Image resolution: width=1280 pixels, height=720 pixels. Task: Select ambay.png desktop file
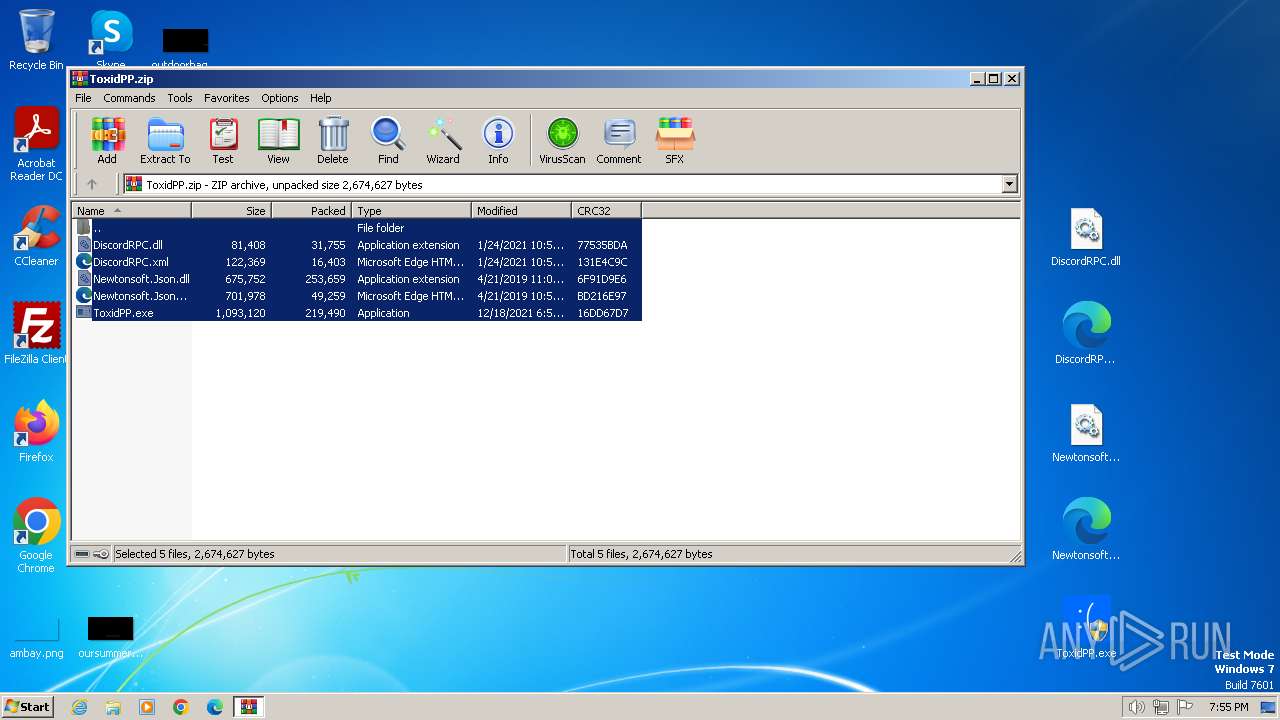[x=36, y=638]
